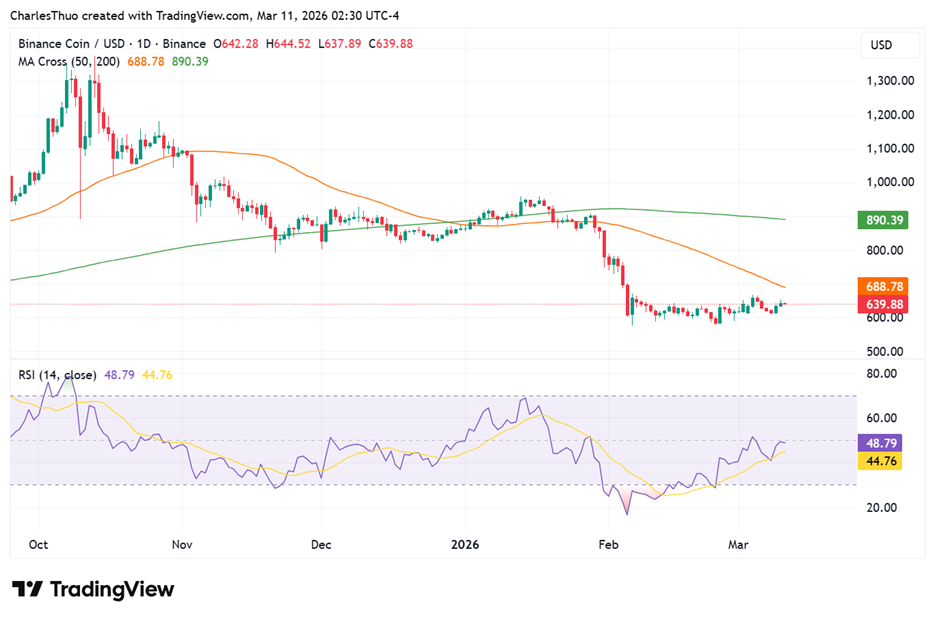Click the 20.00 RSI scale label
Screen dimensions: 935x620
pos(881,507)
